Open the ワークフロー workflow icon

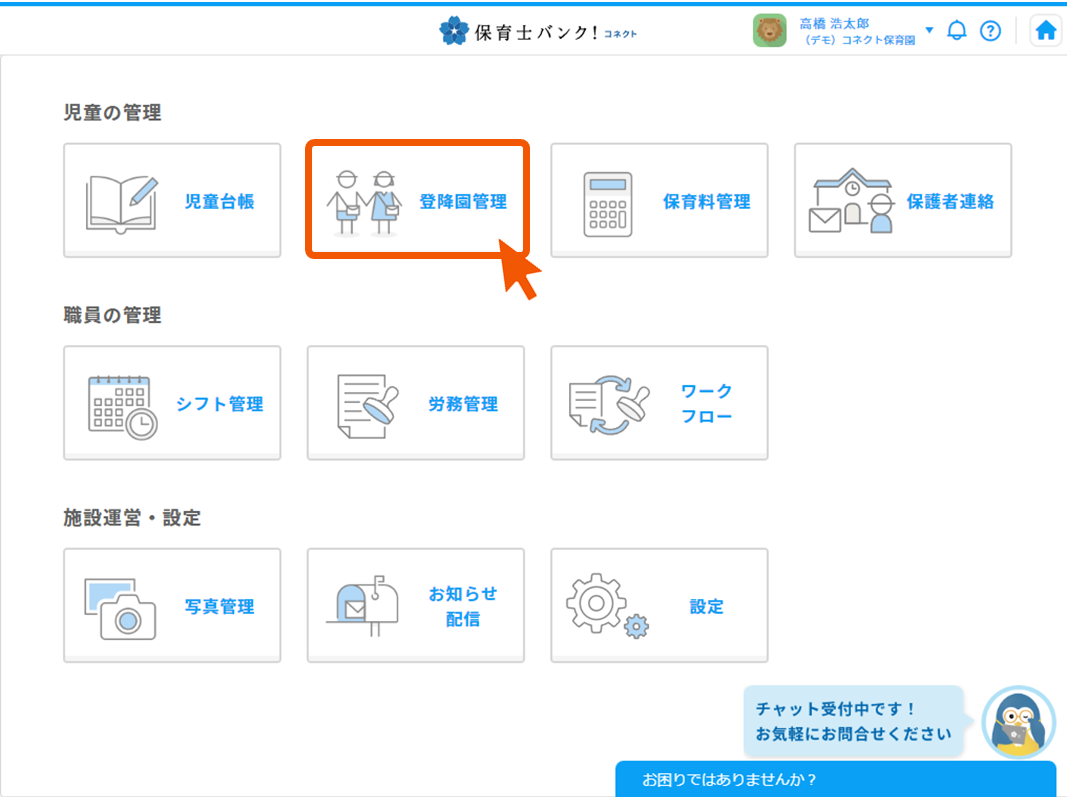pyautogui.click(x=658, y=403)
